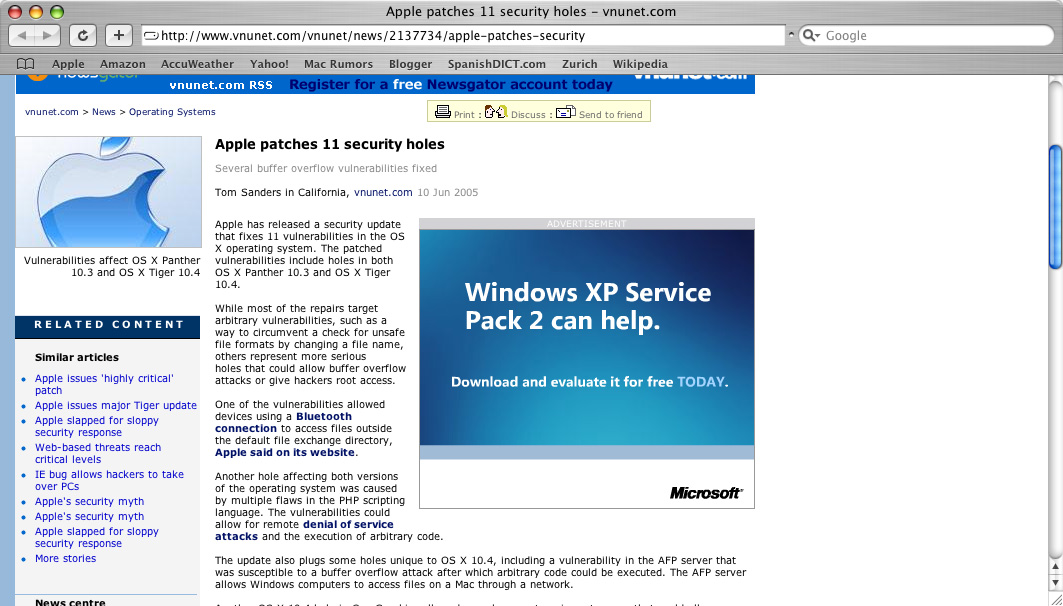Click the vnunet.com link in byline
The height and width of the screenshot is (606, 1063).
pyautogui.click(x=383, y=193)
